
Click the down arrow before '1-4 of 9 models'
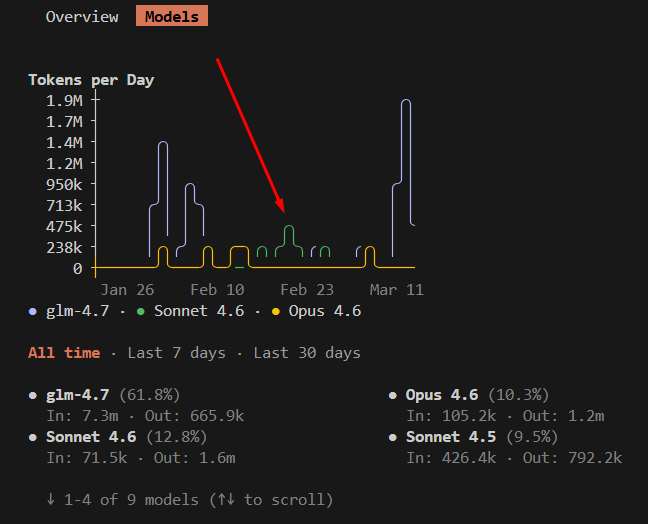pyautogui.click(x=50, y=500)
